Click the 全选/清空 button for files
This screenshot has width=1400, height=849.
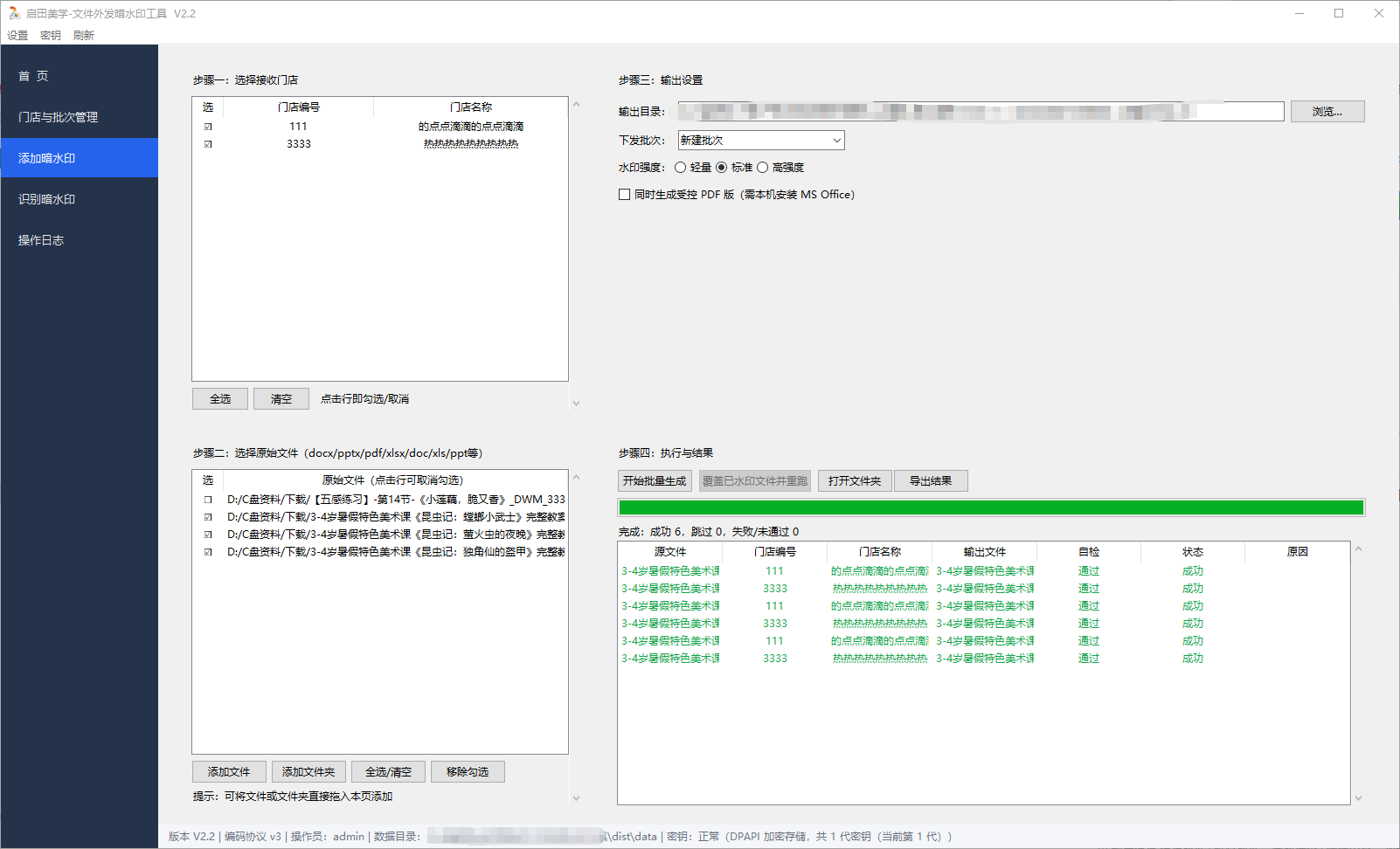pos(388,772)
